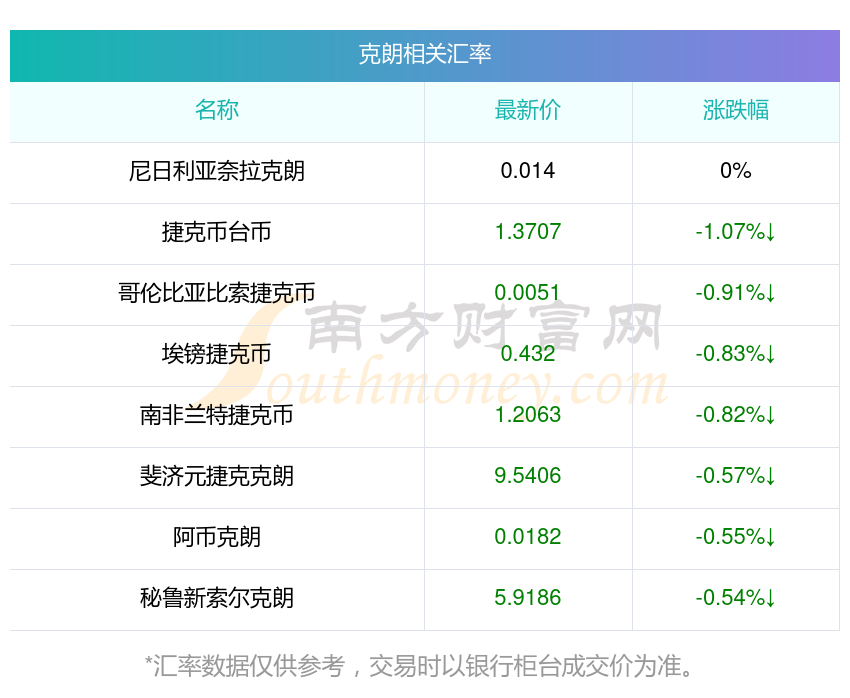Click the row name 秘鲁新索尔克朗
850x698 pixels.
(217, 598)
